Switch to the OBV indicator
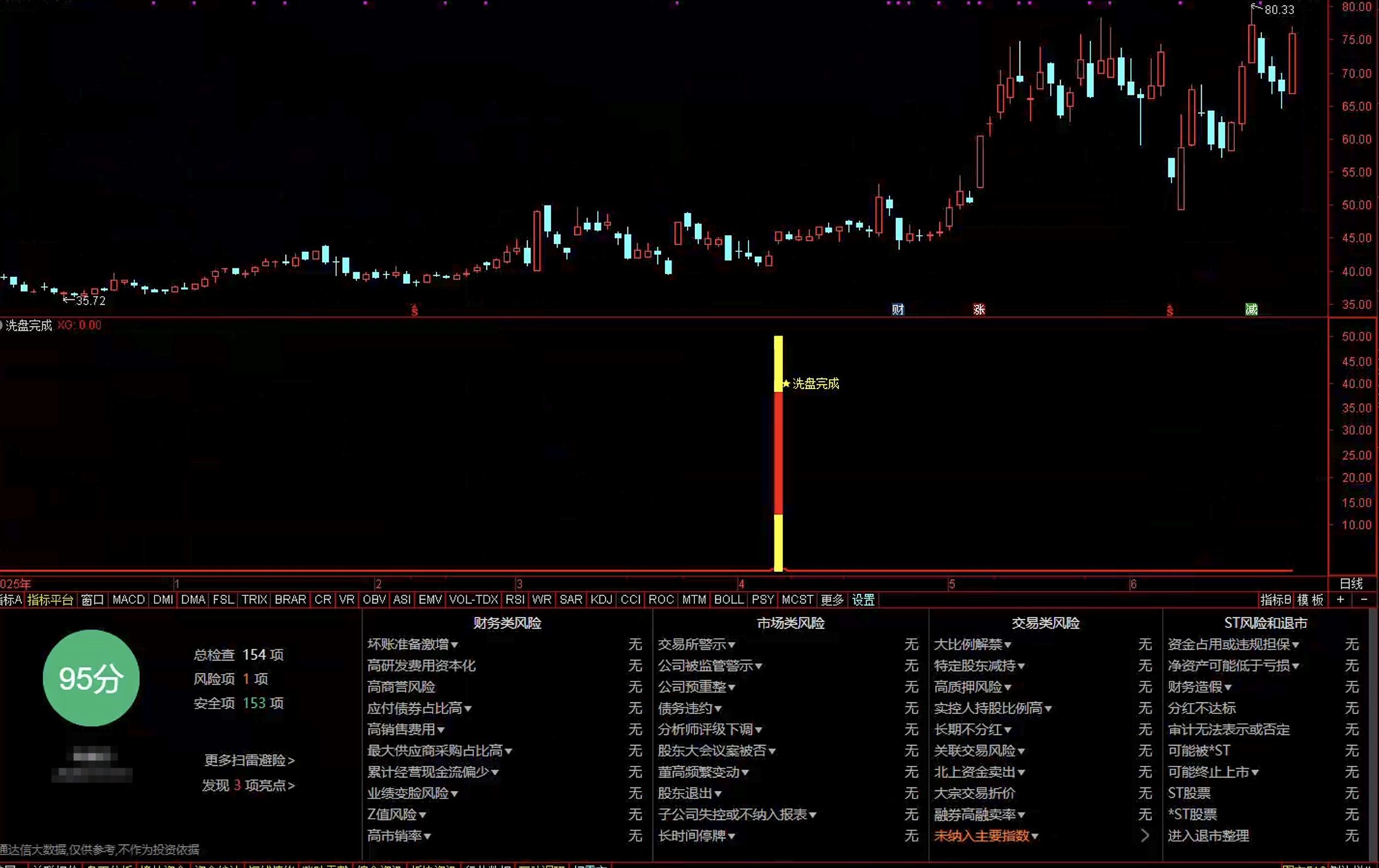This screenshot has height=868, width=1379. click(x=374, y=599)
